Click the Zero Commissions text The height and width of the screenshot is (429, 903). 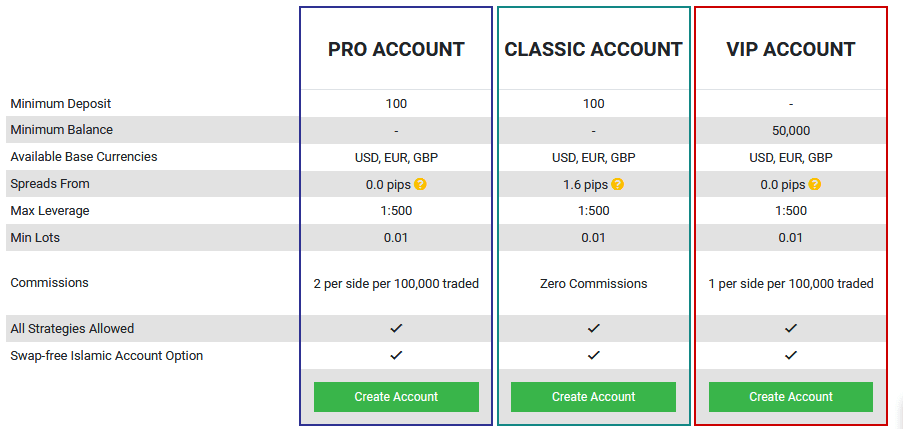(593, 283)
